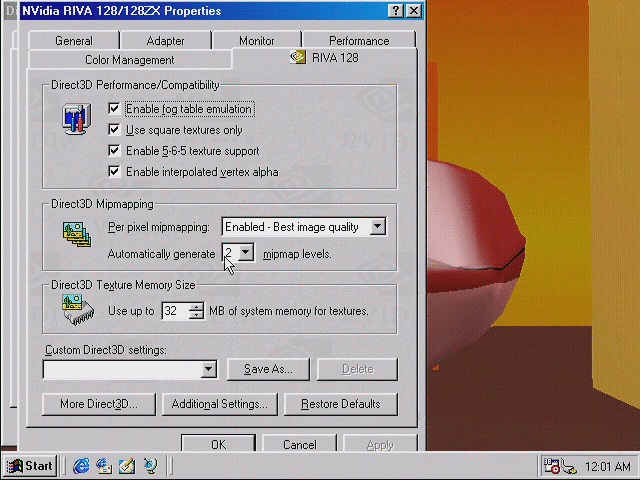
Task: Click the Task Scheduler tray icon
Action: click(x=551, y=466)
